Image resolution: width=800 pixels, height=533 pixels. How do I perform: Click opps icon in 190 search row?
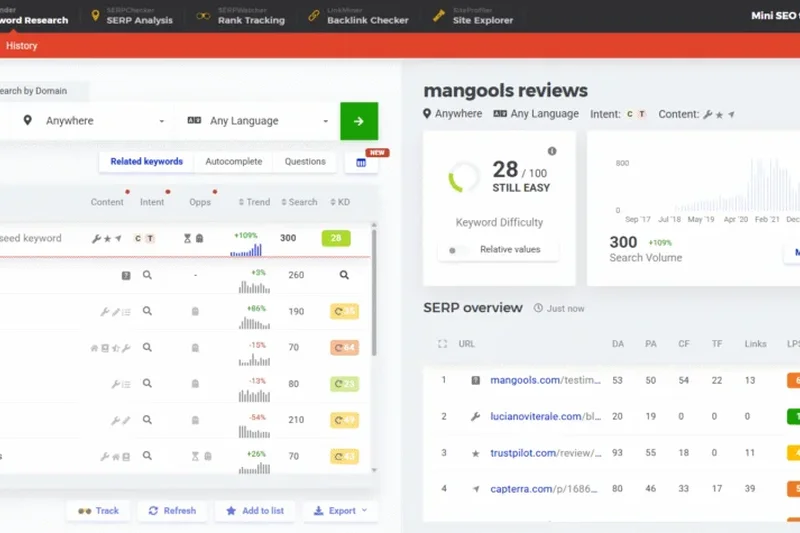click(195, 311)
